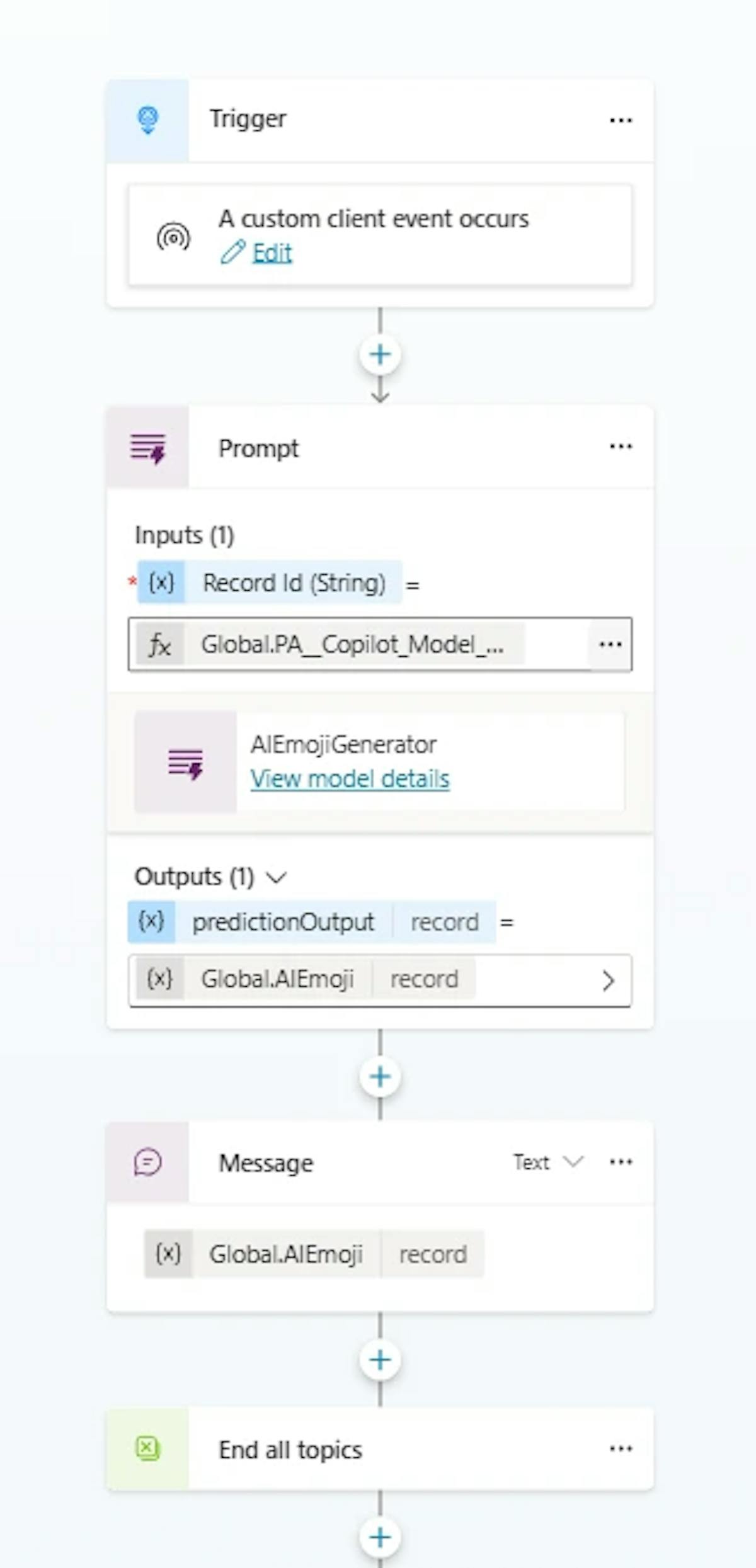Edit the custom client event trigger
Viewport: 756px width, 1568px height.
(x=272, y=253)
